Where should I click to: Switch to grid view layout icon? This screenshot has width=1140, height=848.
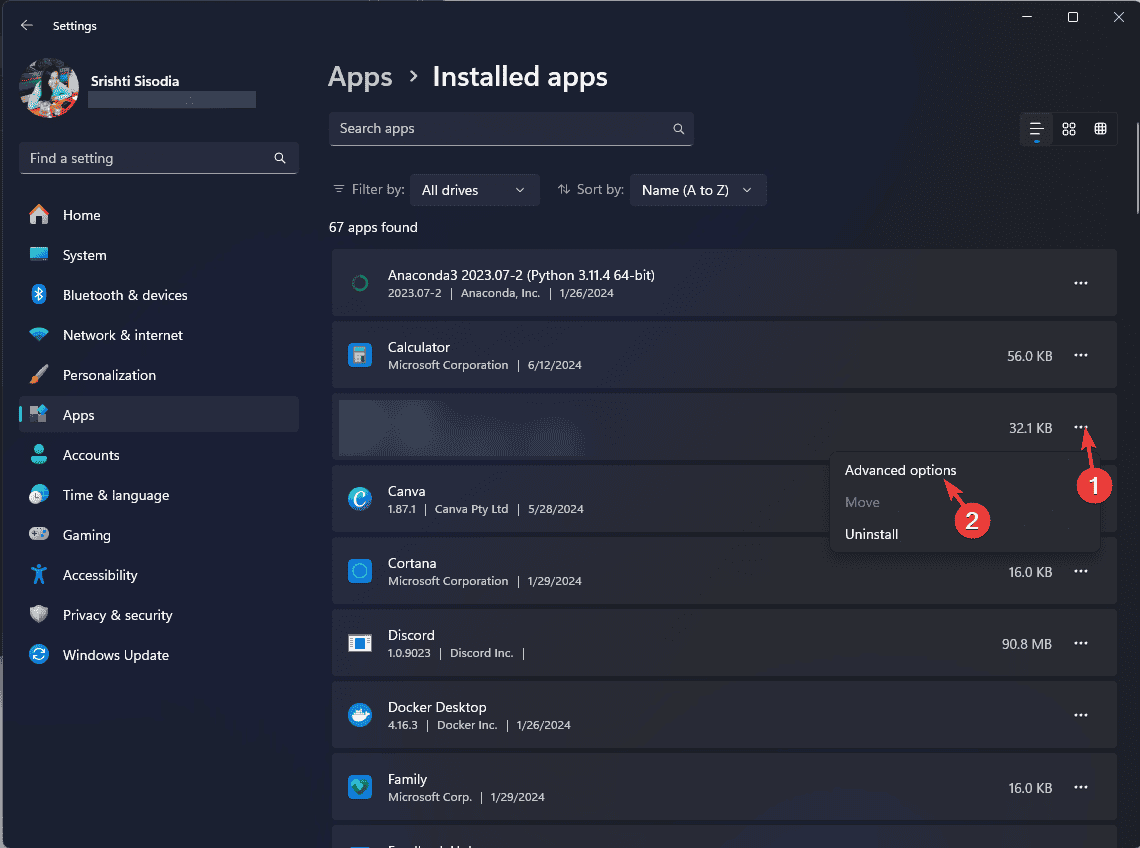(x=1069, y=129)
